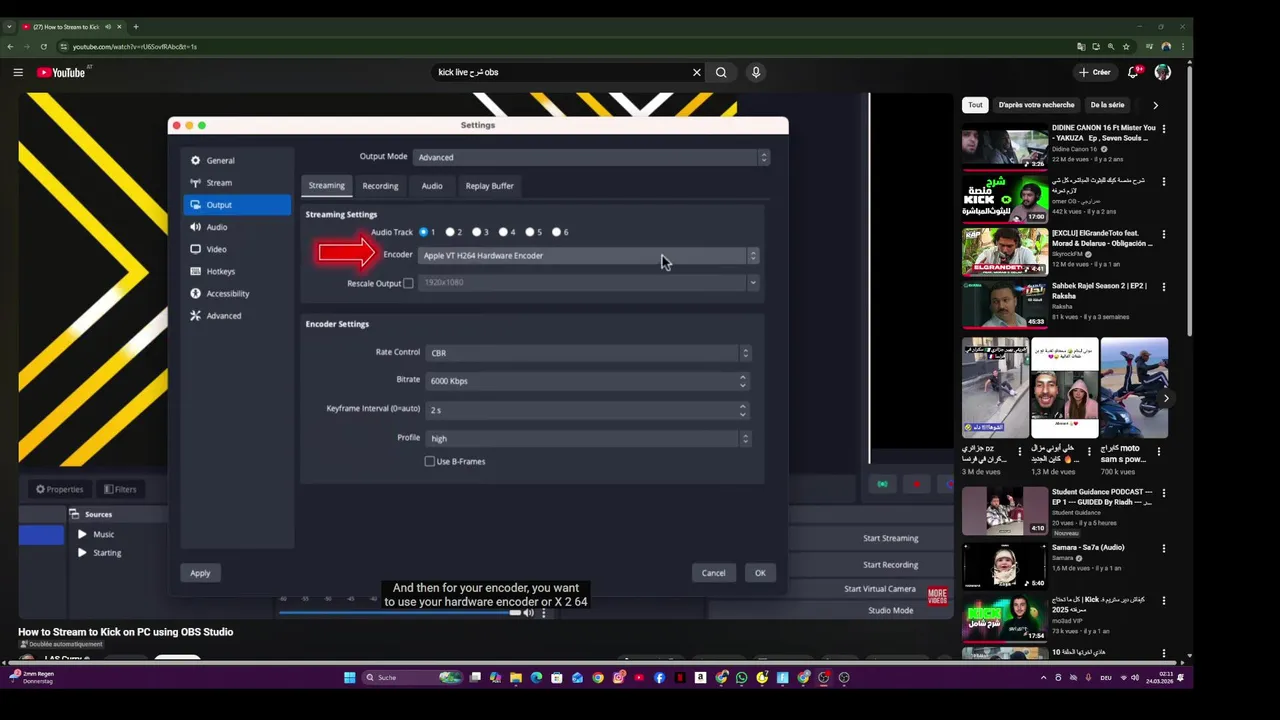Viewport: 1280px width, 720px height.
Task: Open options menu for Samara - Sa7a video
Action: [x=1164, y=548]
